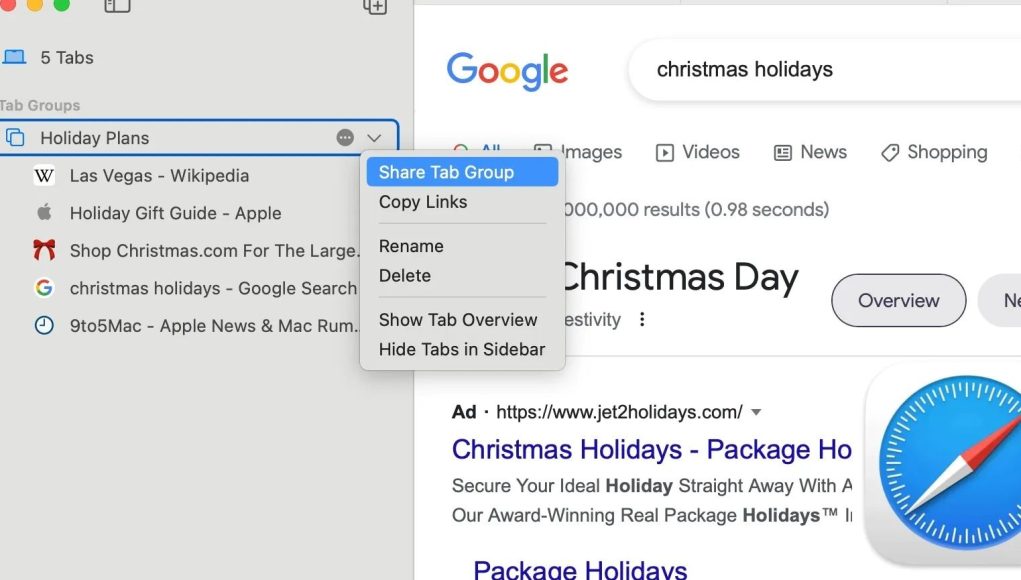Select the 5 Tabs laptop icon

pos(14,57)
